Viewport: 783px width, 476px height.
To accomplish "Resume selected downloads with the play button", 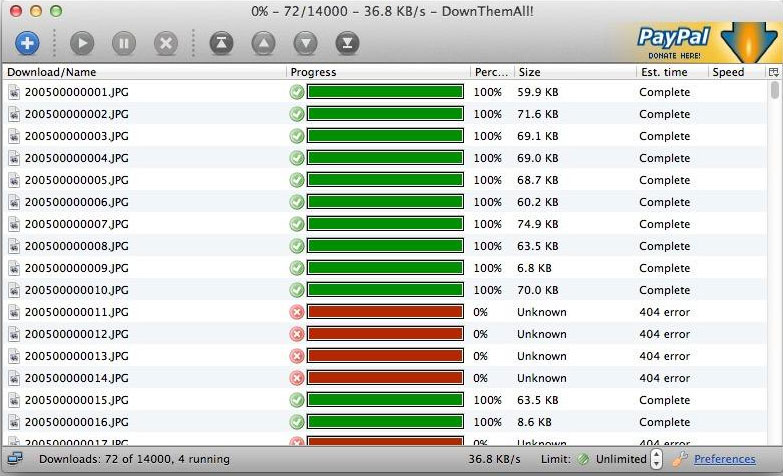I will click(82, 43).
